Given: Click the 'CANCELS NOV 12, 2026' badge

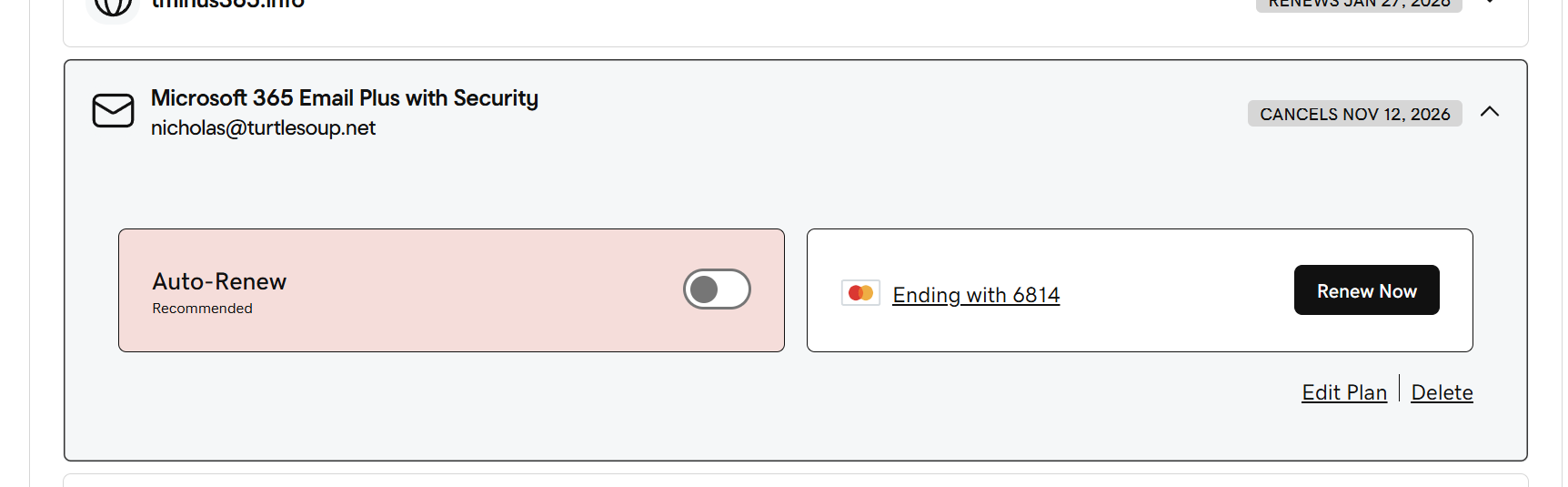Looking at the screenshot, I should tap(1354, 114).
